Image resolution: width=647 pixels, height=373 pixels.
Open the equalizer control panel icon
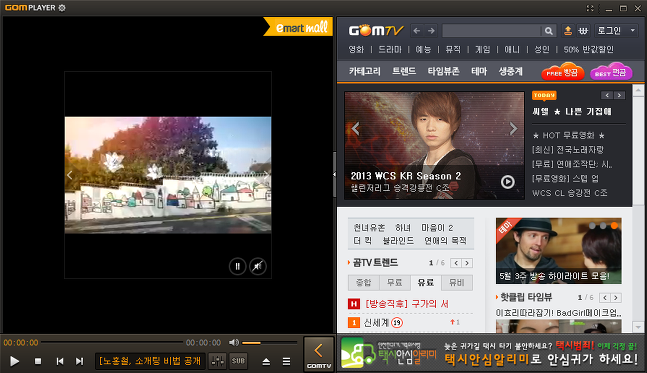click(217, 361)
